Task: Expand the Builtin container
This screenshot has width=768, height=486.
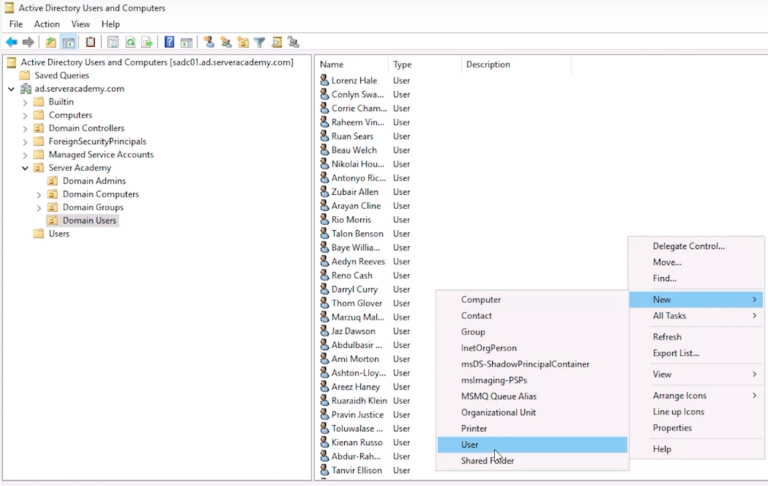Action: point(25,102)
